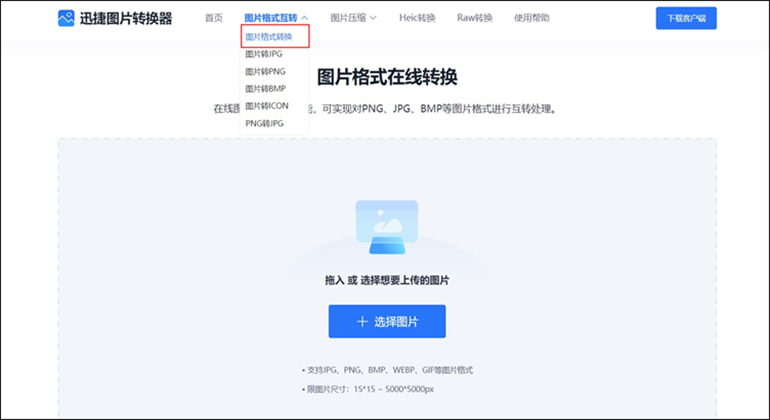Viewport: 770px width, 420px height.
Task: Go to the Raw转换 page
Action: click(x=474, y=18)
